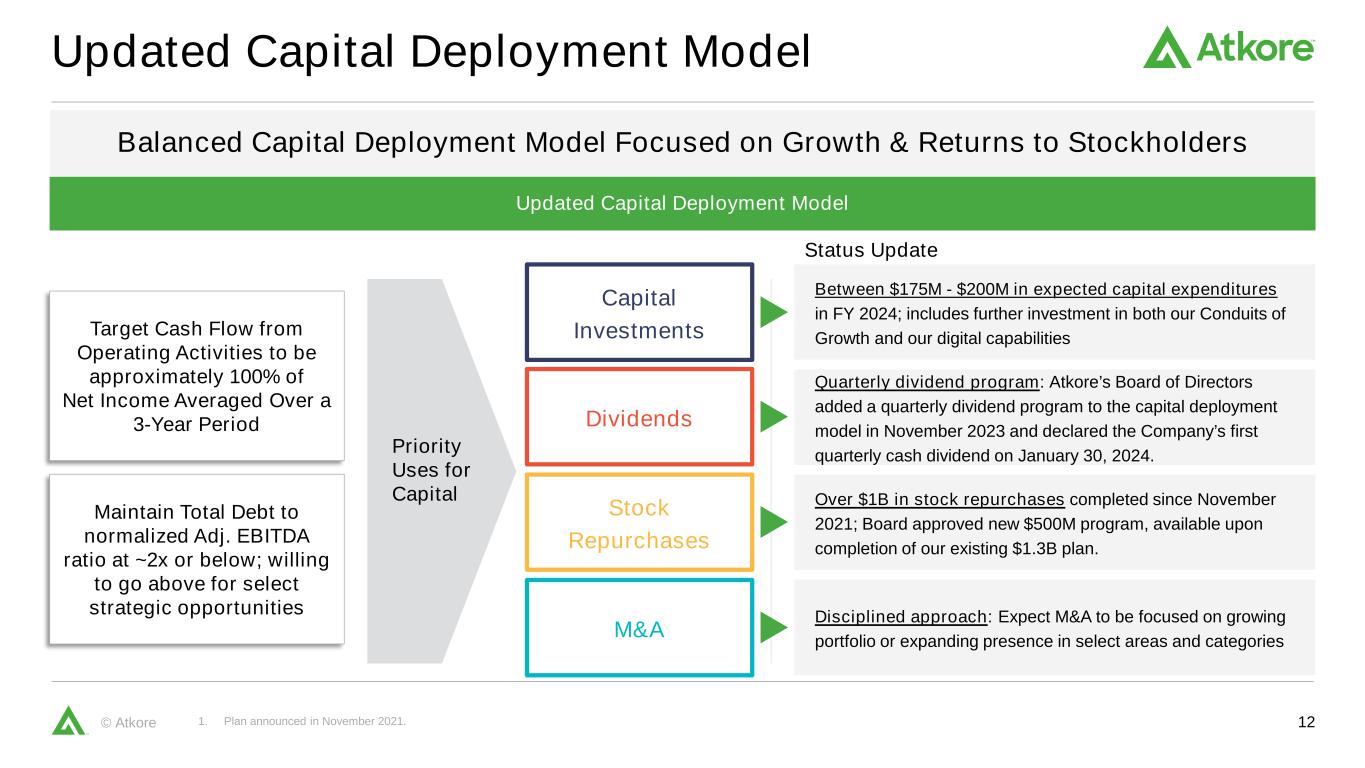The width and height of the screenshot is (1365, 768).
Task: Click the © Atkore footer text
Action: [128, 723]
